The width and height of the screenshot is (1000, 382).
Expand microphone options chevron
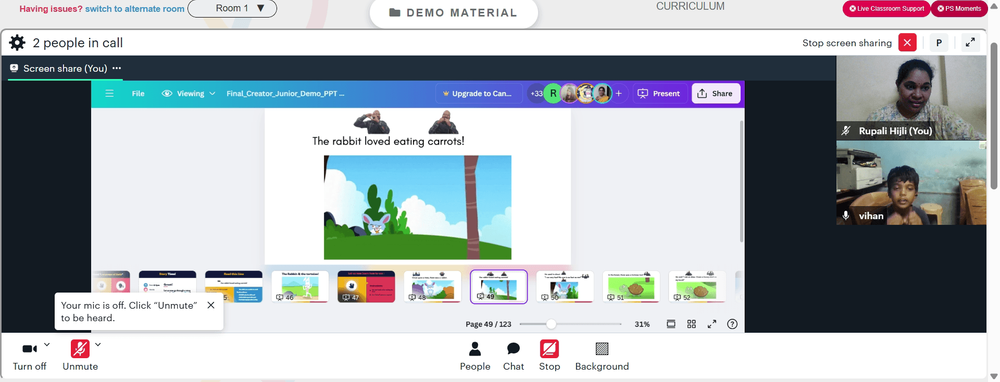tap(98, 345)
